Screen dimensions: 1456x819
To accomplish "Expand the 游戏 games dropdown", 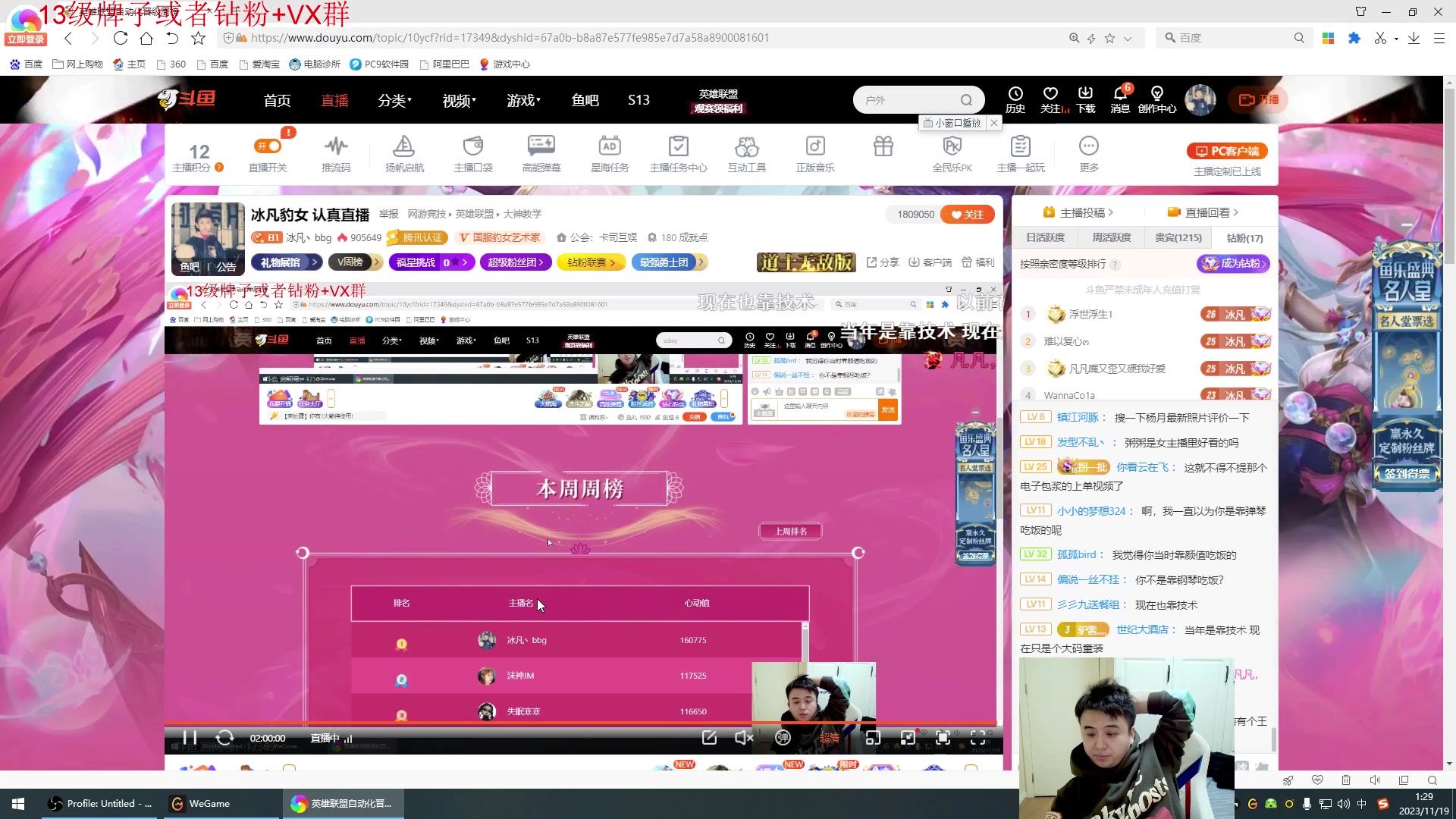I will pos(523,100).
